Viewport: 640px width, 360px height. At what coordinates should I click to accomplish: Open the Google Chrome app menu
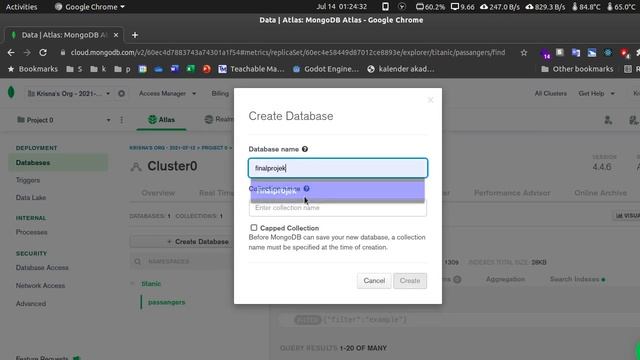point(89,7)
